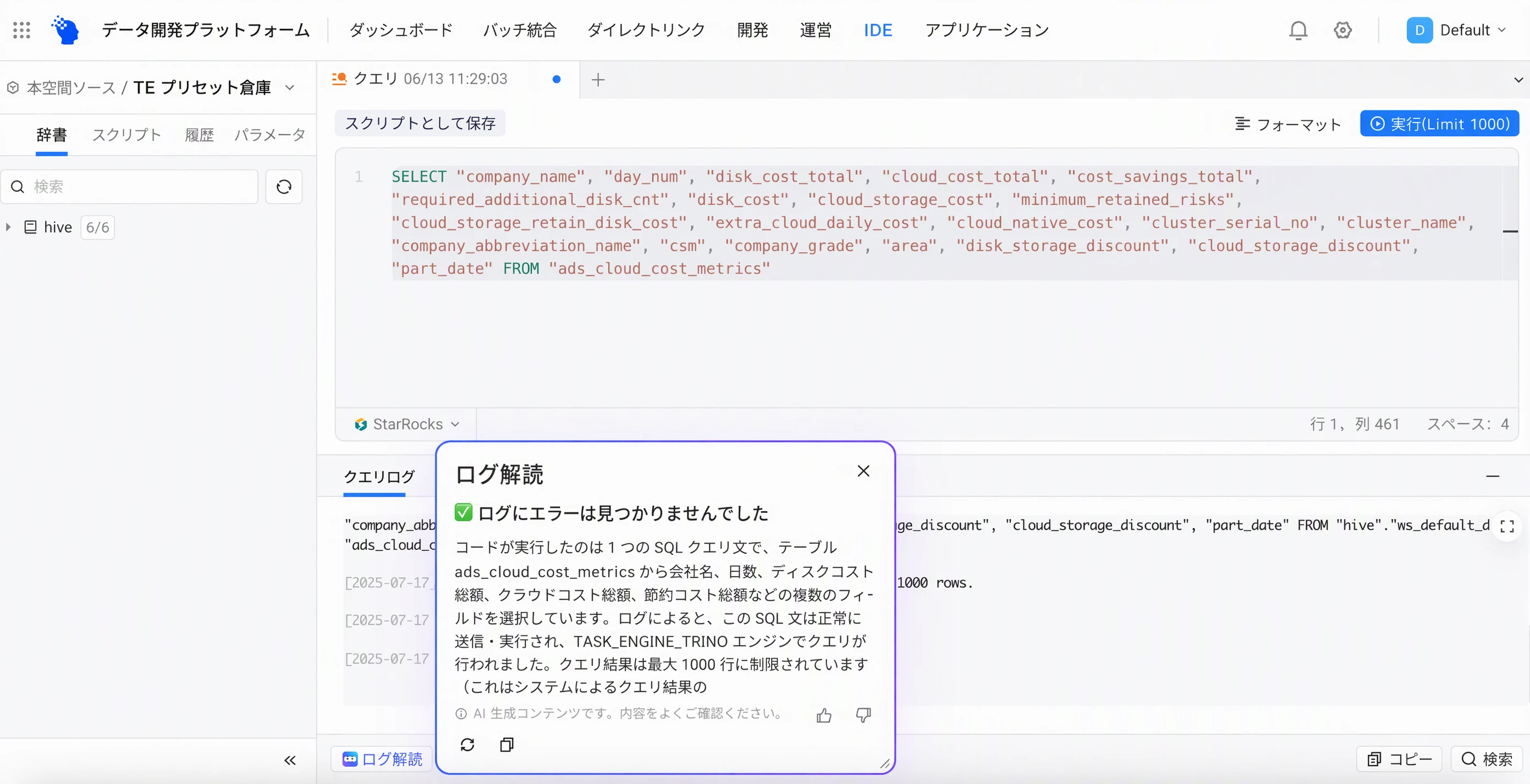Click the hive database icon
1530x784 pixels.
pyautogui.click(x=30, y=227)
